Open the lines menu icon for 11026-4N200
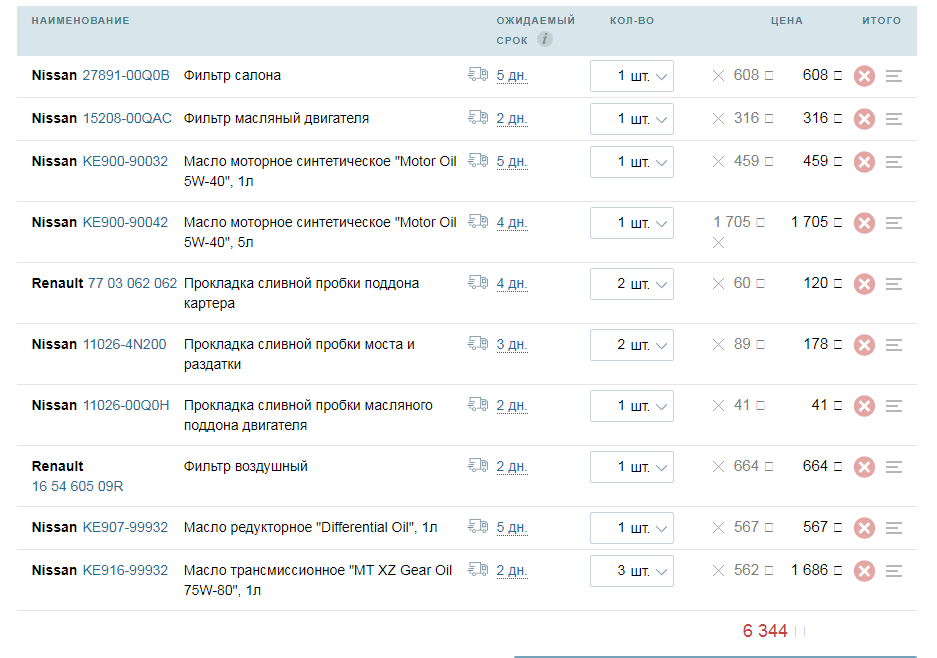This screenshot has width=937, height=658. [894, 345]
